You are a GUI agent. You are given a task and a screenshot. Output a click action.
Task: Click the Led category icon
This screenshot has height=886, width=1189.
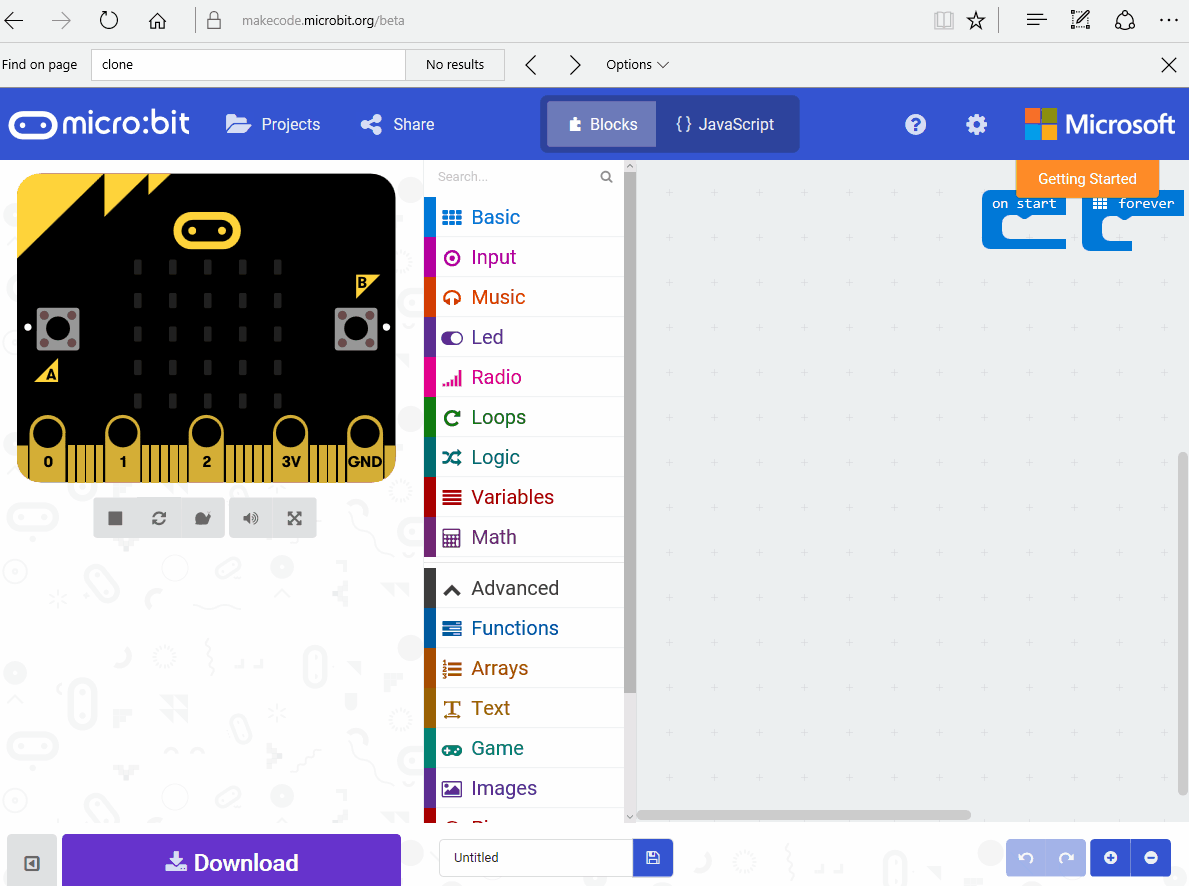[451, 337]
